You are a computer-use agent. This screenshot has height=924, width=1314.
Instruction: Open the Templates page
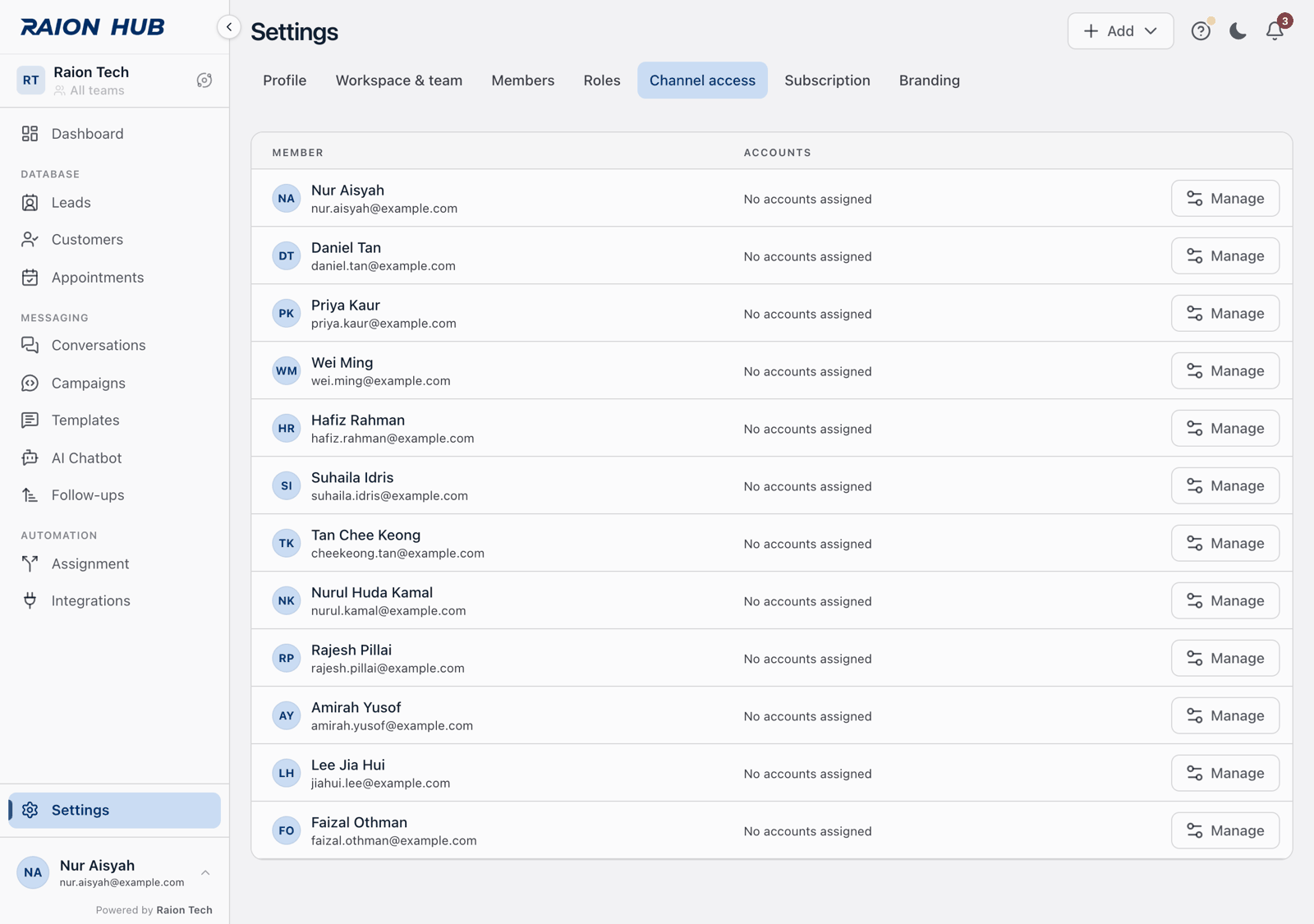click(x=113, y=421)
